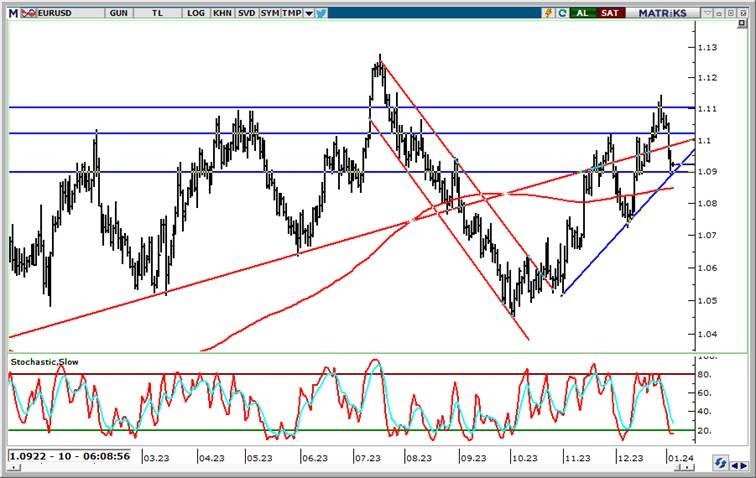Click the Matriks M logo icon
756x478 pixels.
[x=14, y=13]
